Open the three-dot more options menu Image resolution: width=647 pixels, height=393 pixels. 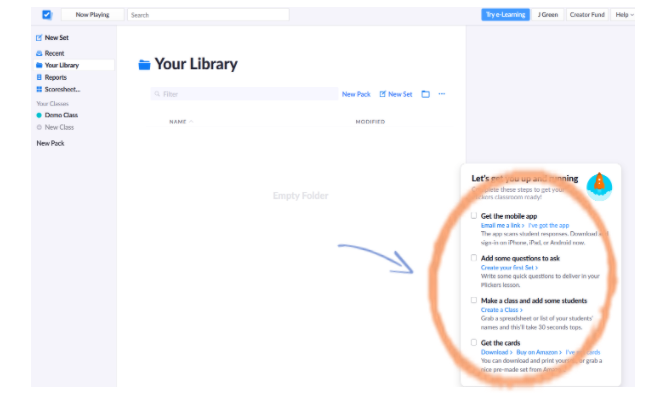442,94
